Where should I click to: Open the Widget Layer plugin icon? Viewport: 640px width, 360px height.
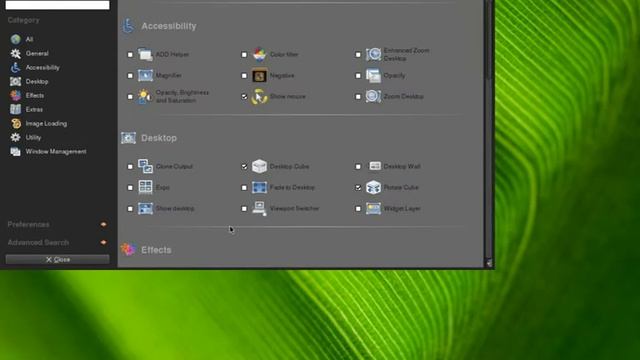point(373,208)
